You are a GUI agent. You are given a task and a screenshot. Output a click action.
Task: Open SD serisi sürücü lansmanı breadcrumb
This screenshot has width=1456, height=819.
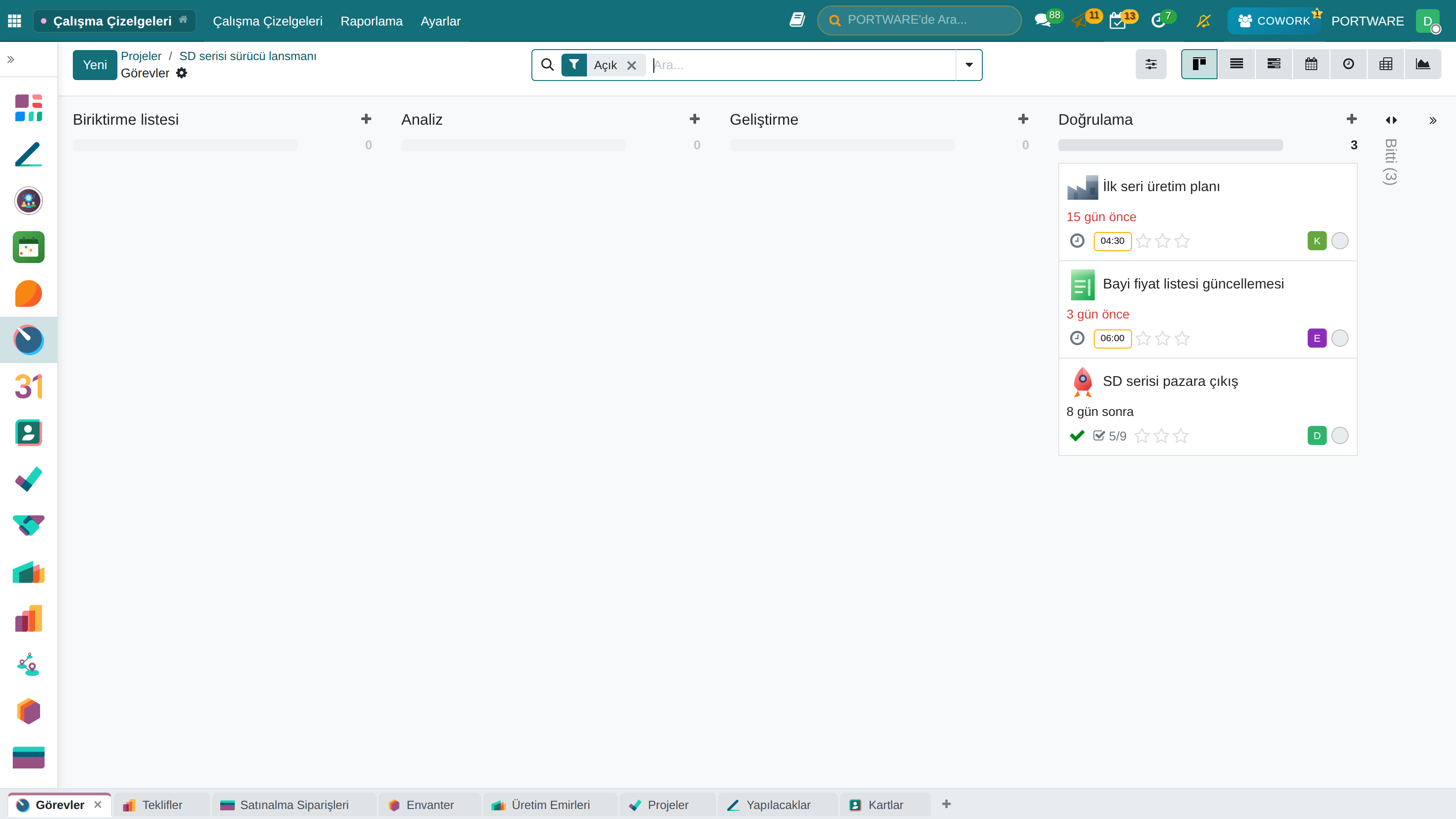248,56
